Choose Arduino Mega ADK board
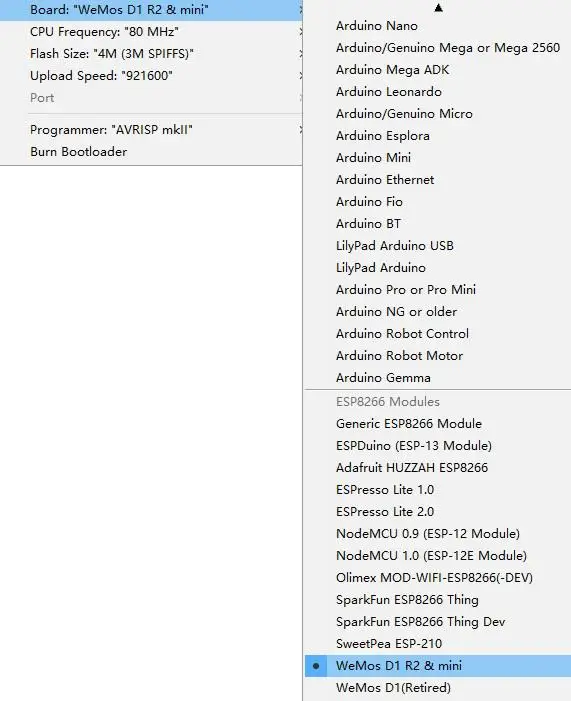This screenshot has height=701, width=571. pos(438,69)
